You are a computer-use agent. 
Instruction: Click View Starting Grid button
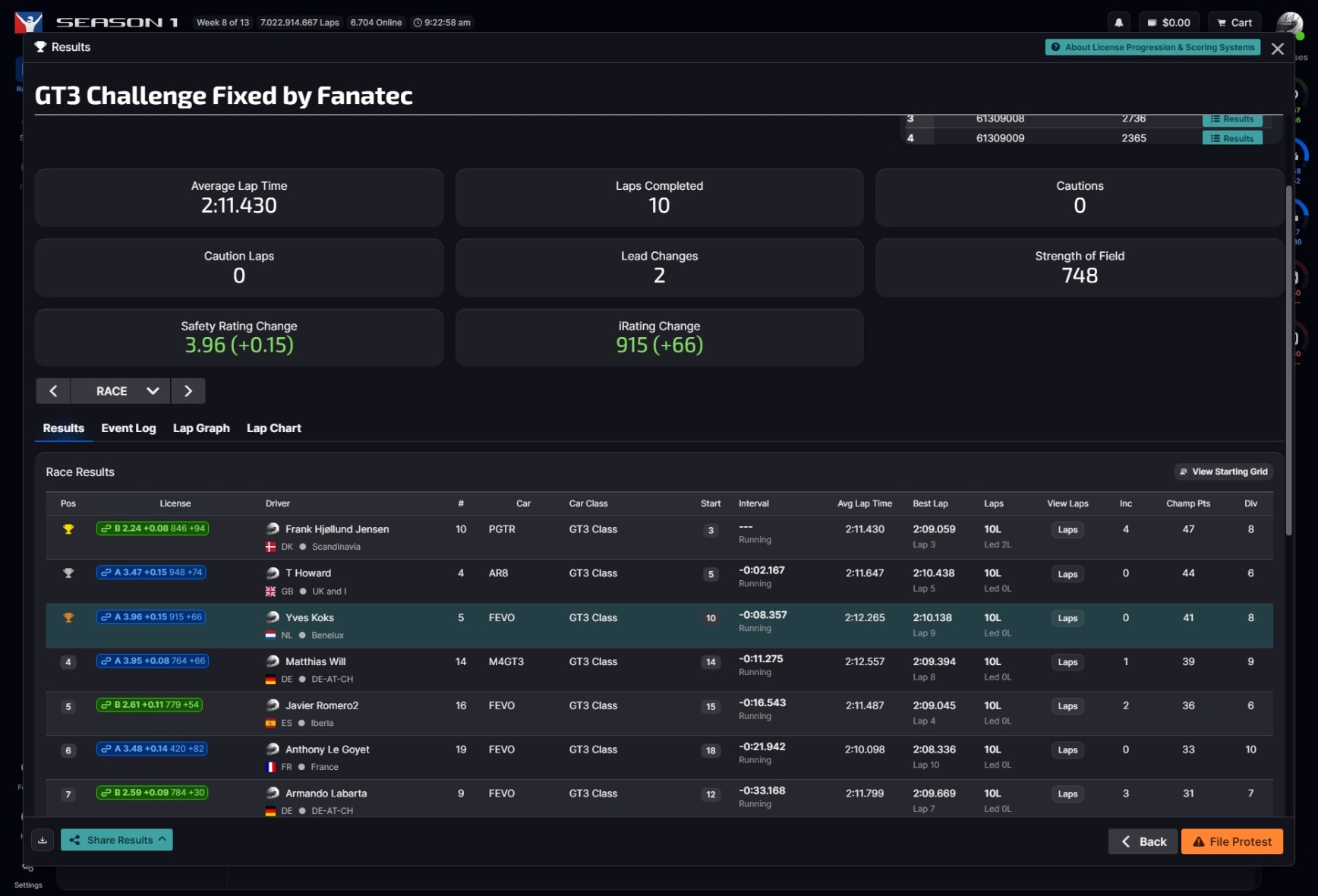pos(1223,472)
